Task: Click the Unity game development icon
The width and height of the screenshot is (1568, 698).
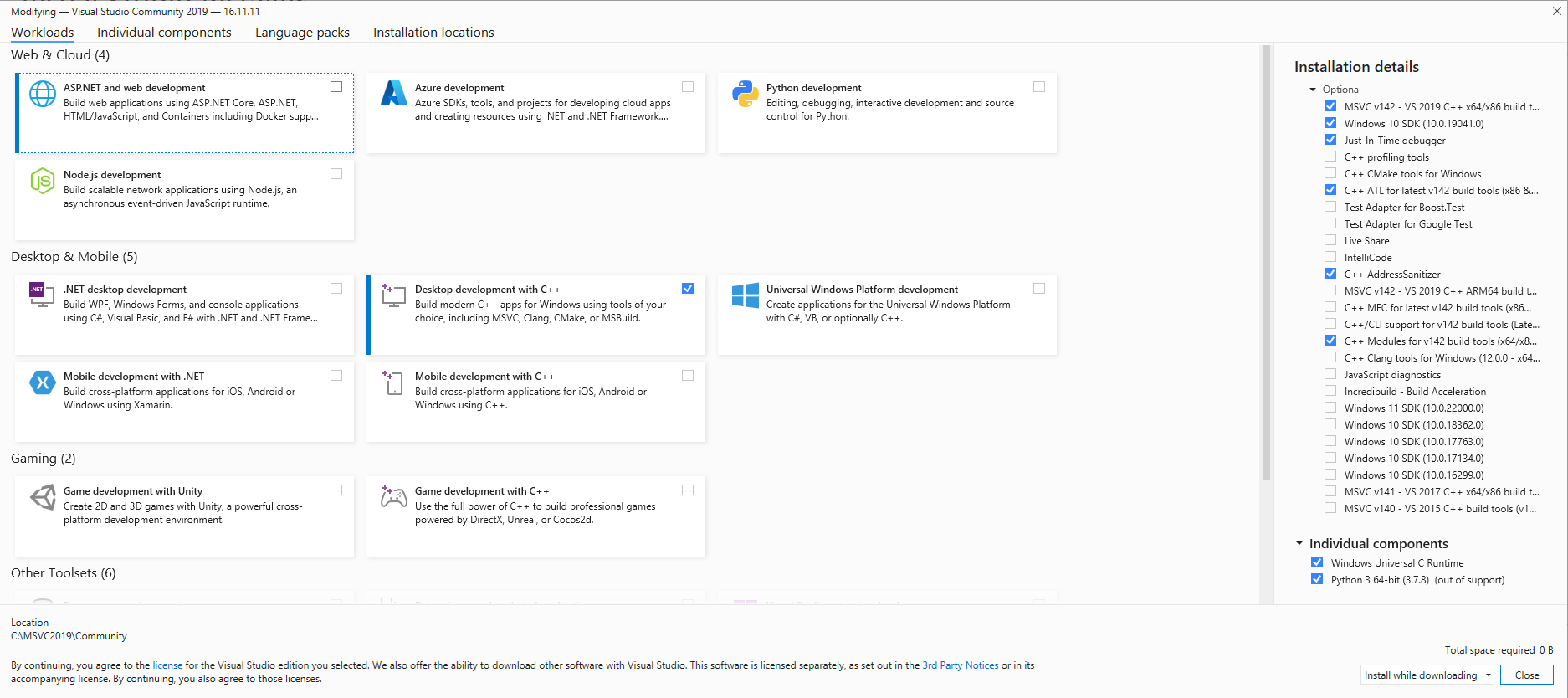Action: pyautogui.click(x=43, y=497)
